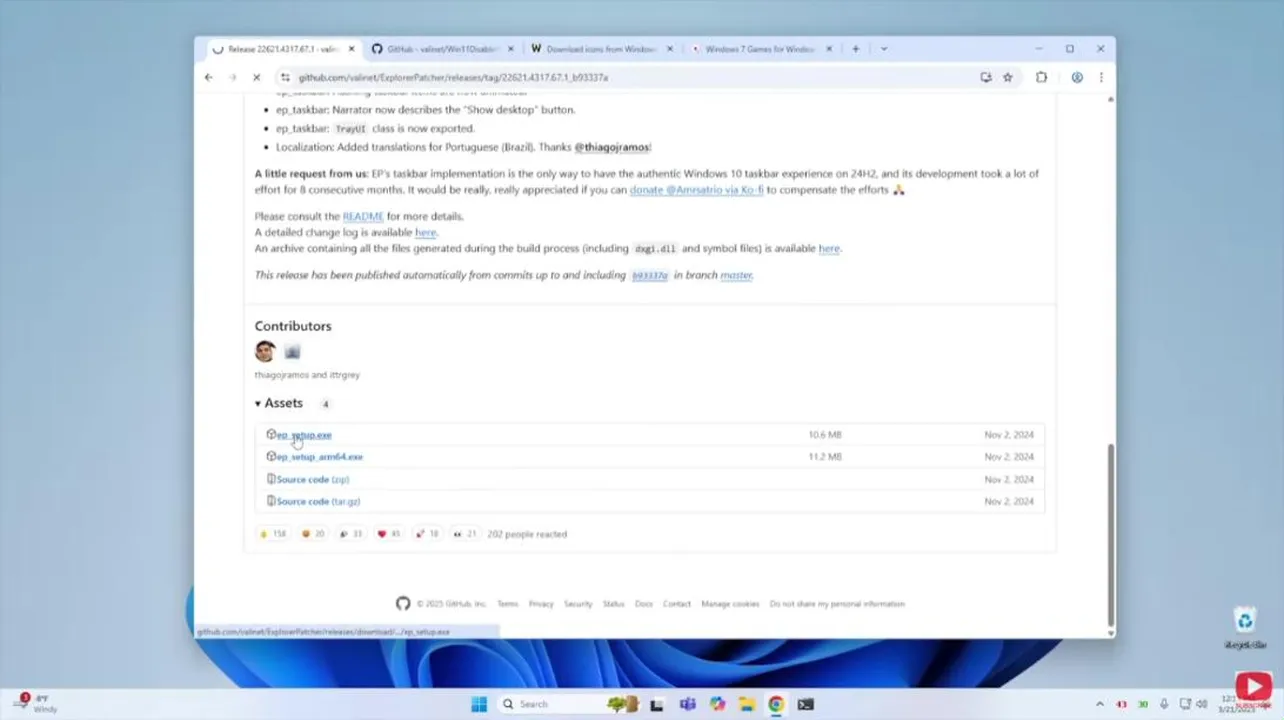The width and height of the screenshot is (1284, 720).
Task: Open the footer Contact link
Action: coord(677,604)
